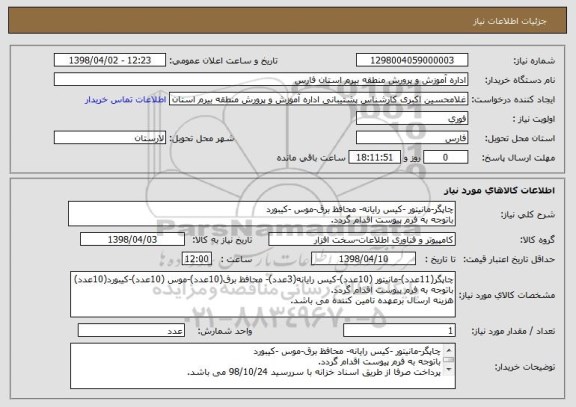Click the scrollbar thumb in توضیحات خریدار
This screenshot has width=576, height=407.
click(x=449, y=359)
